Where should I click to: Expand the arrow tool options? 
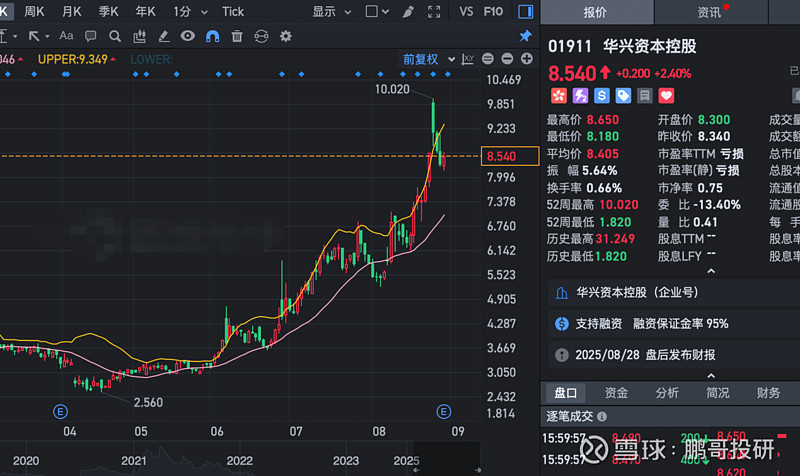[47, 36]
